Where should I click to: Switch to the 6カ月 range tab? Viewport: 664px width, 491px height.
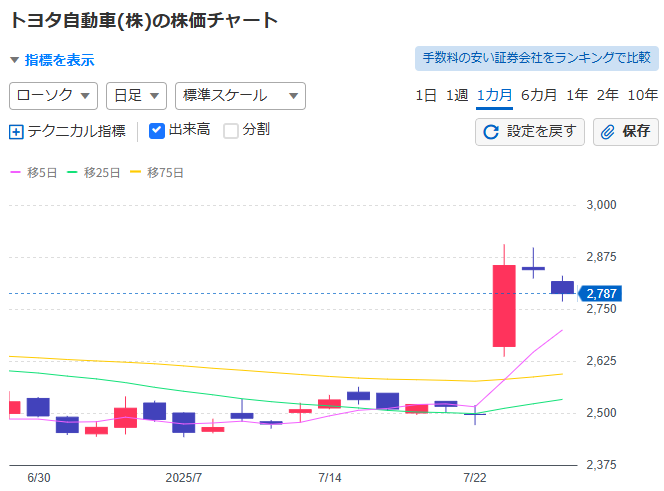(x=539, y=95)
